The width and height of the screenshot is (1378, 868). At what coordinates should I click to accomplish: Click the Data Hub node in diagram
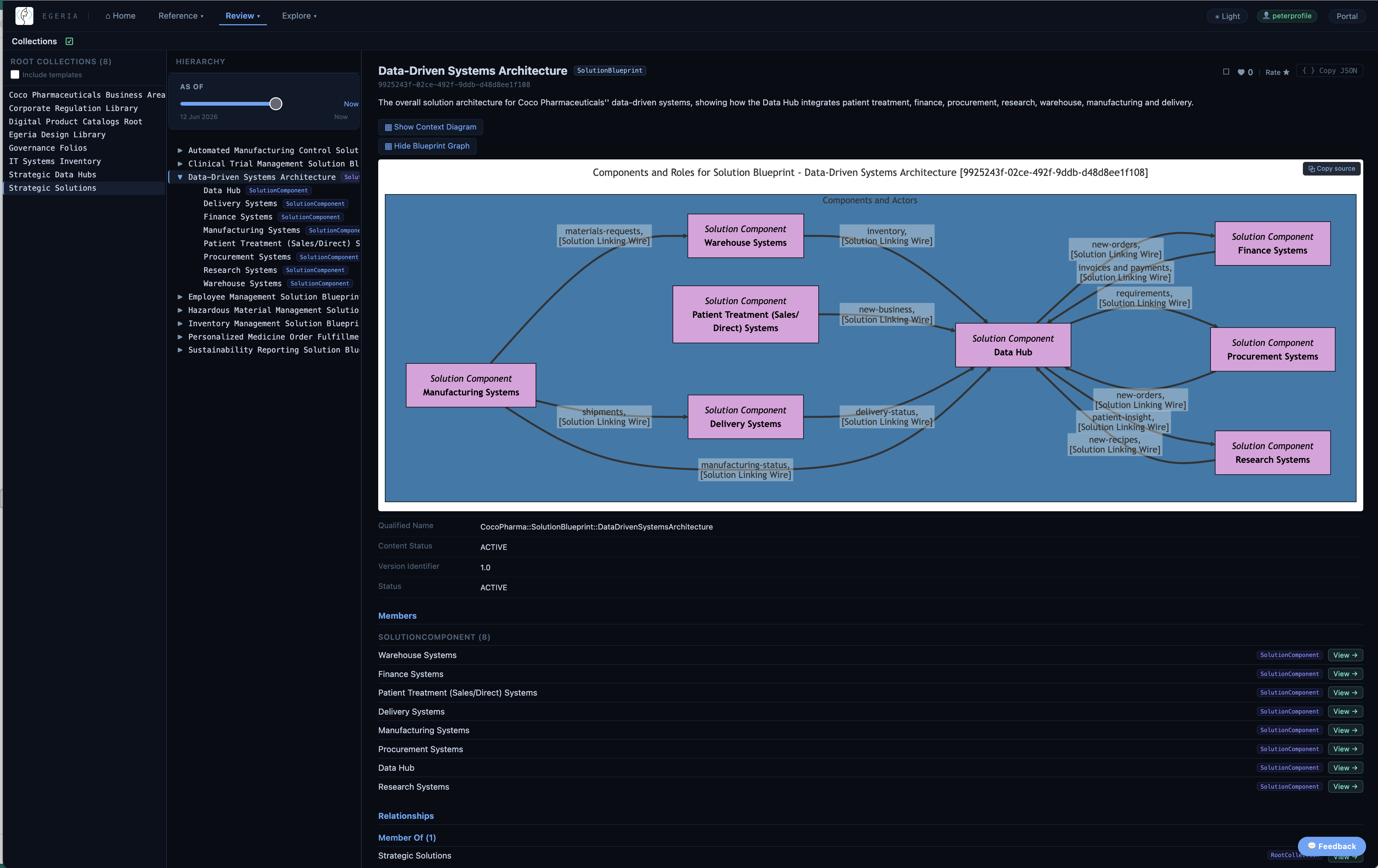[1012, 345]
